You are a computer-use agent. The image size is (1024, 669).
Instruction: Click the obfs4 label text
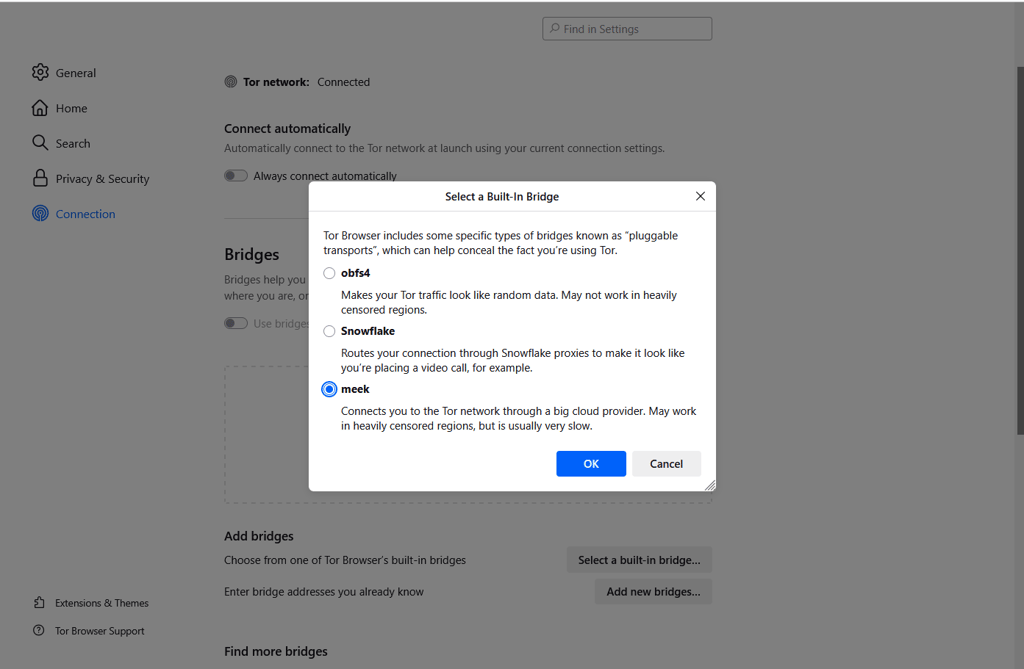click(355, 273)
